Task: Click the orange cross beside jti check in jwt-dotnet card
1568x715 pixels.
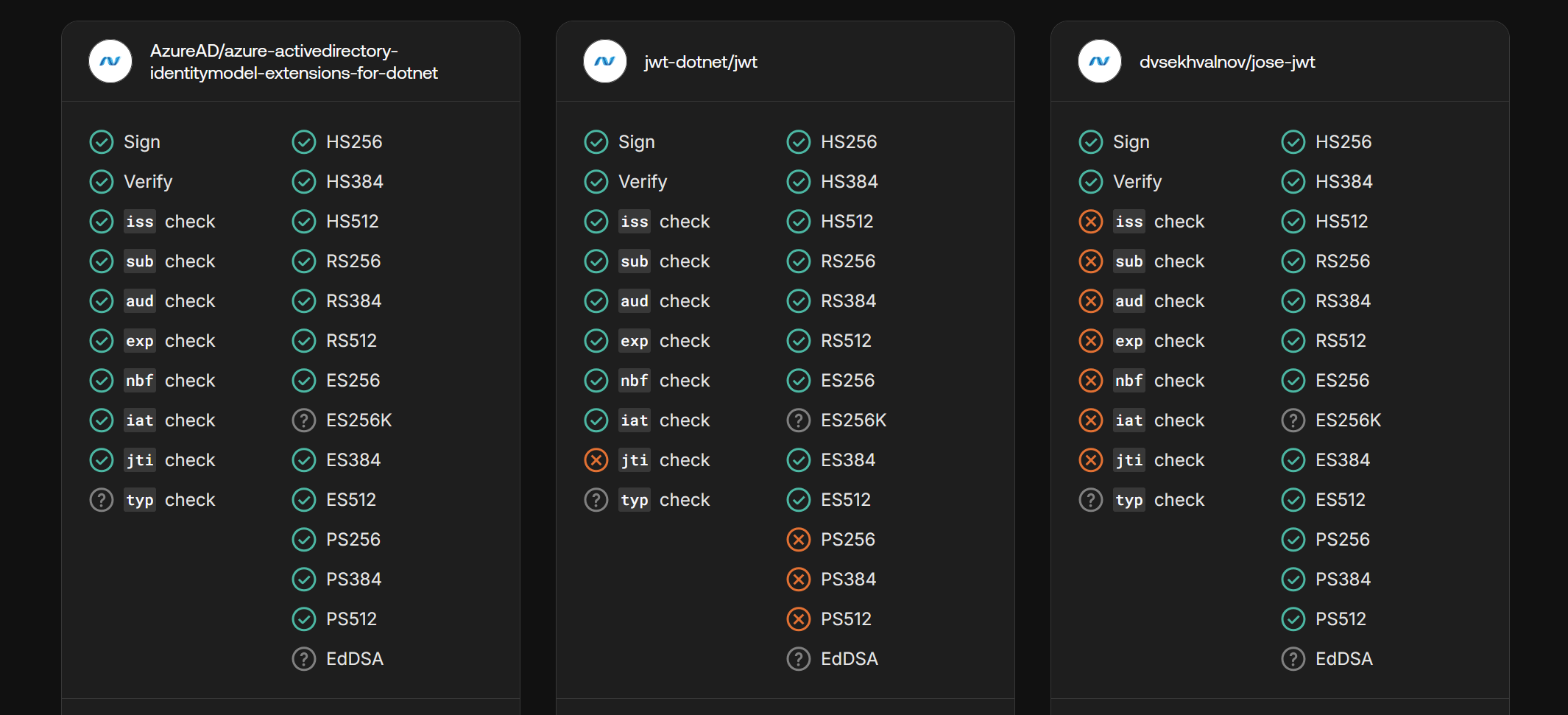Action: (x=596, y=459)
